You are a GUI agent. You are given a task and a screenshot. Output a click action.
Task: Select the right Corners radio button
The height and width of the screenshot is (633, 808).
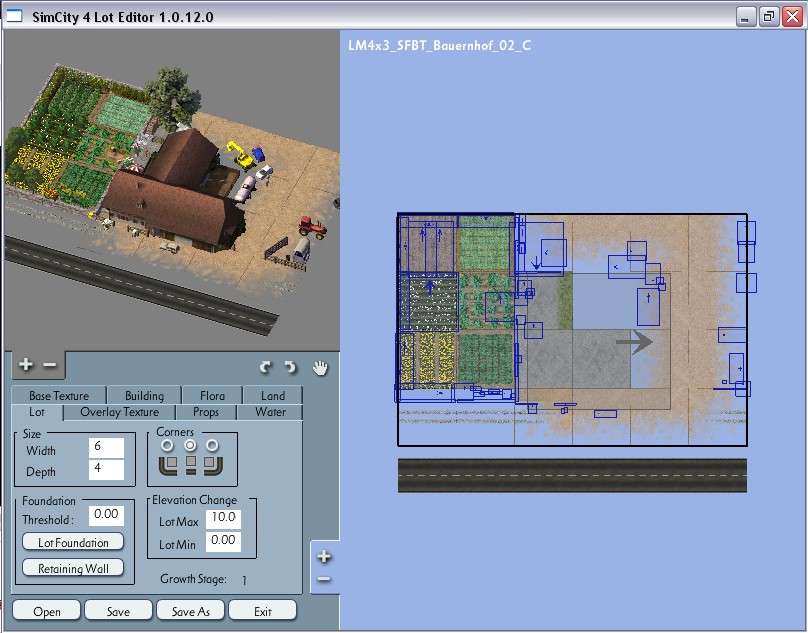[x=212, y=445]
